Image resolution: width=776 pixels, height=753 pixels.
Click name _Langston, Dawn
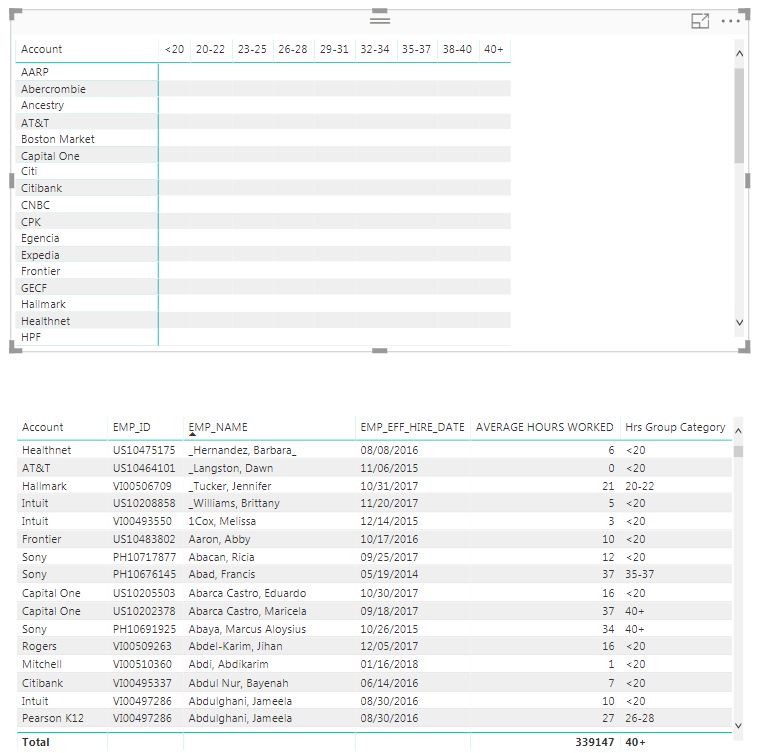pos(231,468)
